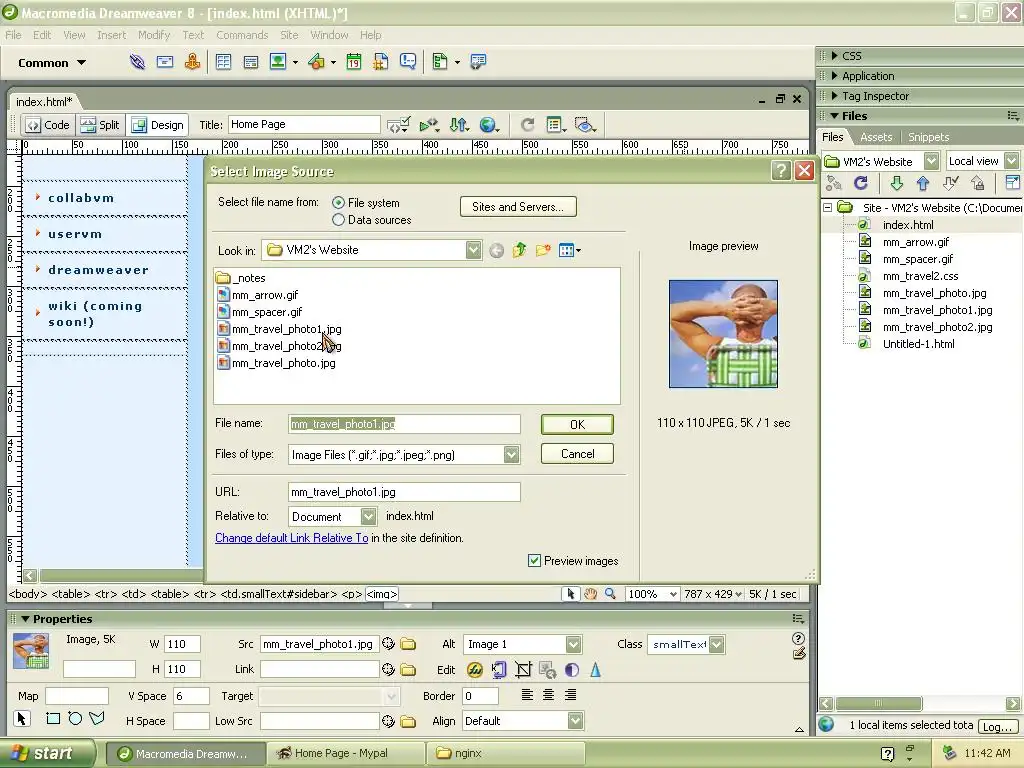Insert a table using Table icon
1024x768 pixels.
click(x=223, y=62)
